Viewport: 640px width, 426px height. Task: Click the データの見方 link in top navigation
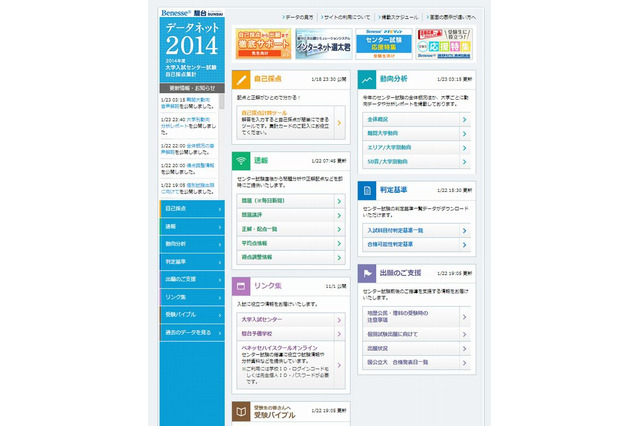pyautogui.click(x=299, y=17)
